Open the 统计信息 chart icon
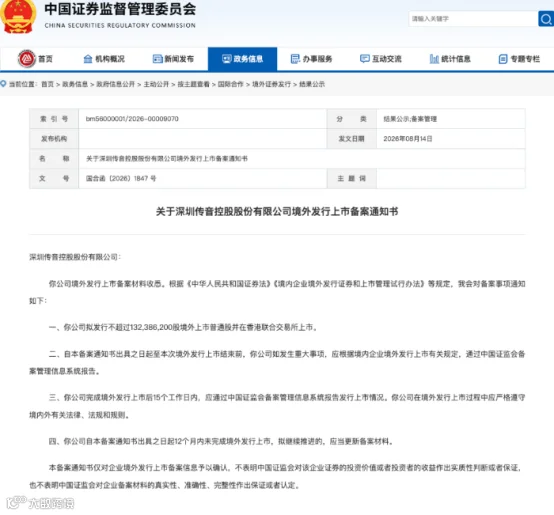This screenshot has height=515, width=554. [434, 59]
